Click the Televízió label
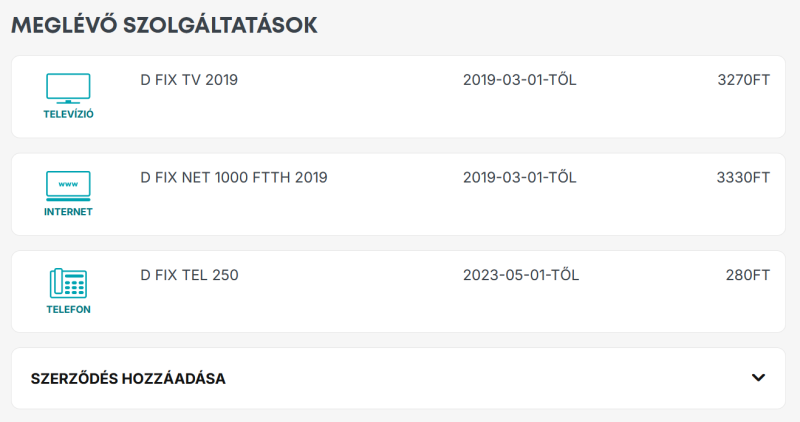This screenshot has width=800, height=422. [x=68, y=114]
